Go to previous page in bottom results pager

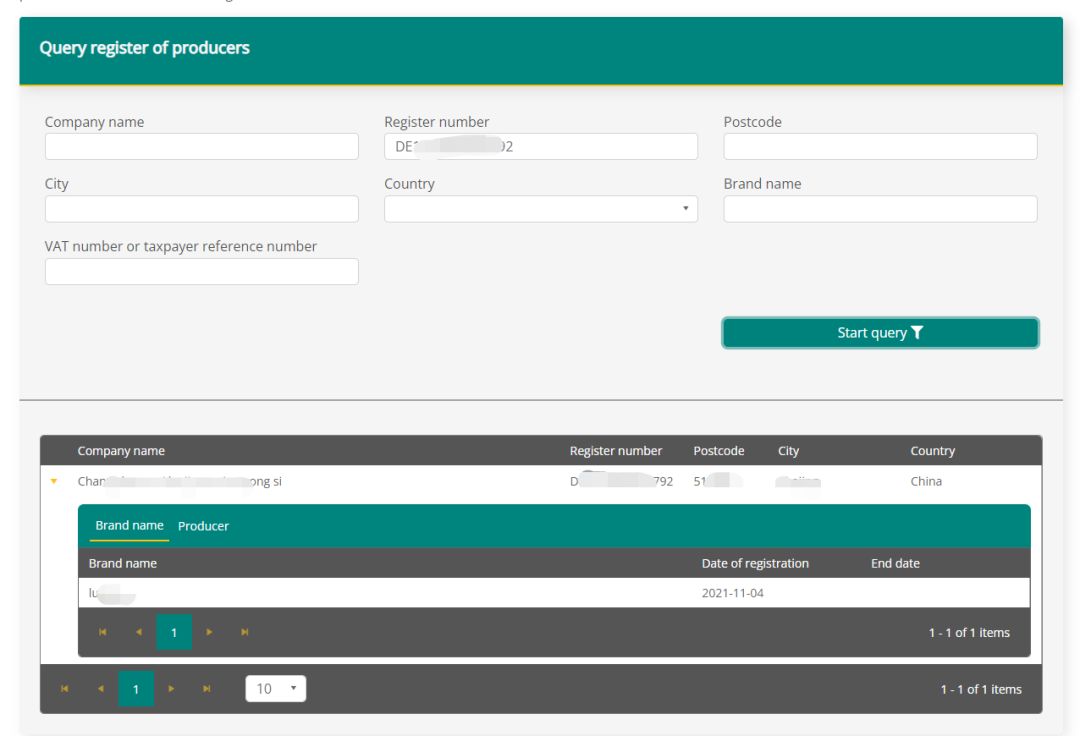point(100,689)
